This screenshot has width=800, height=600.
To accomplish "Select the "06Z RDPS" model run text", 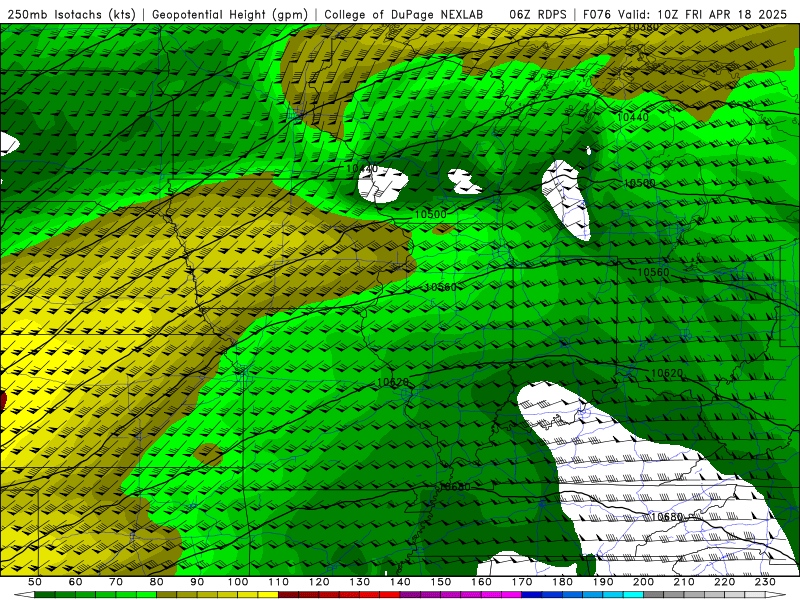I will coord(538,14).
